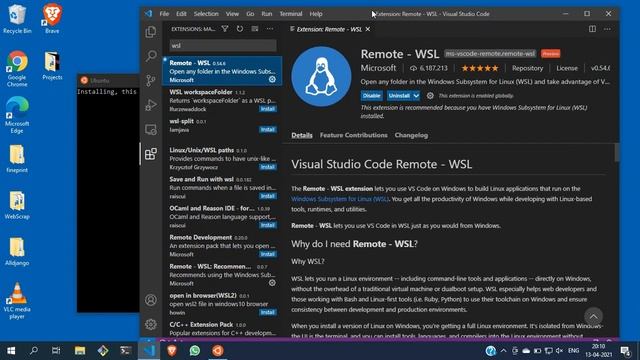The width and height of the screenshot is (640, 360).
Task: Split the editor right
Action: coord(592,29)
